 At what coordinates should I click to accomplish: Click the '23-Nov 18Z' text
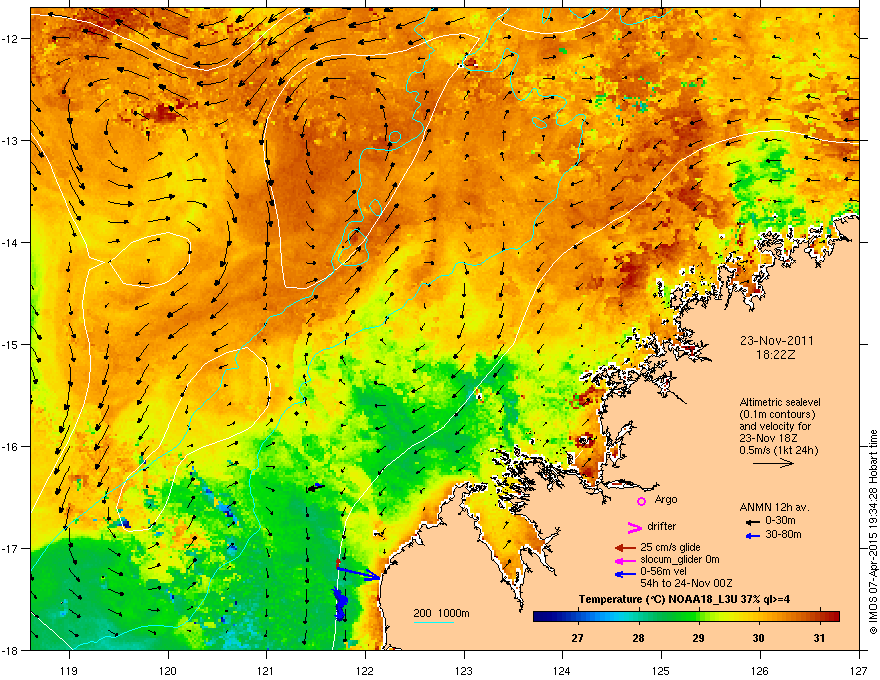[x=768, y=438]
